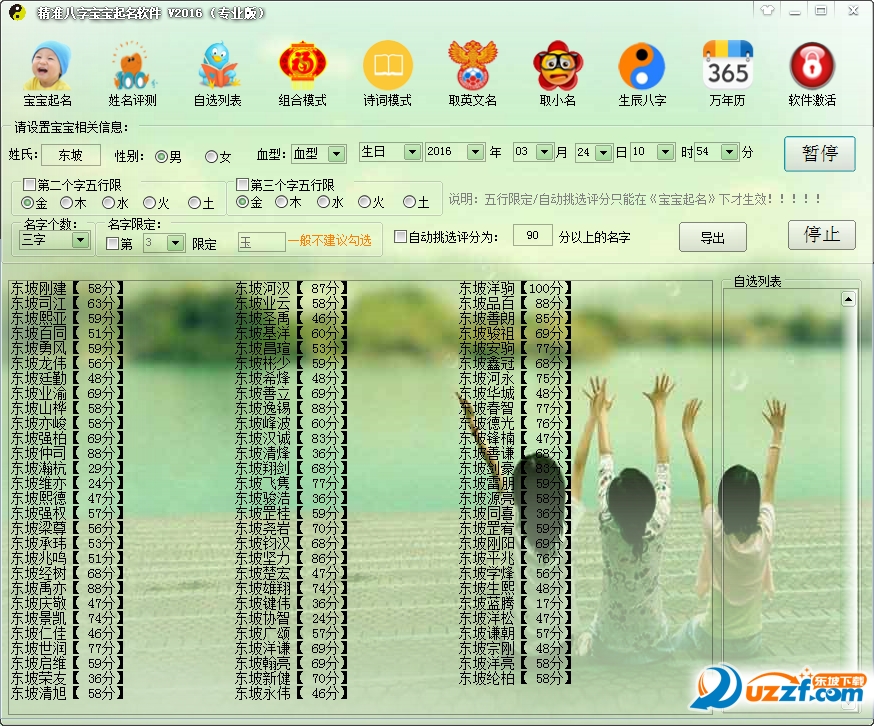Enable 第二个字五行限 checkbox

pos(30,184)
